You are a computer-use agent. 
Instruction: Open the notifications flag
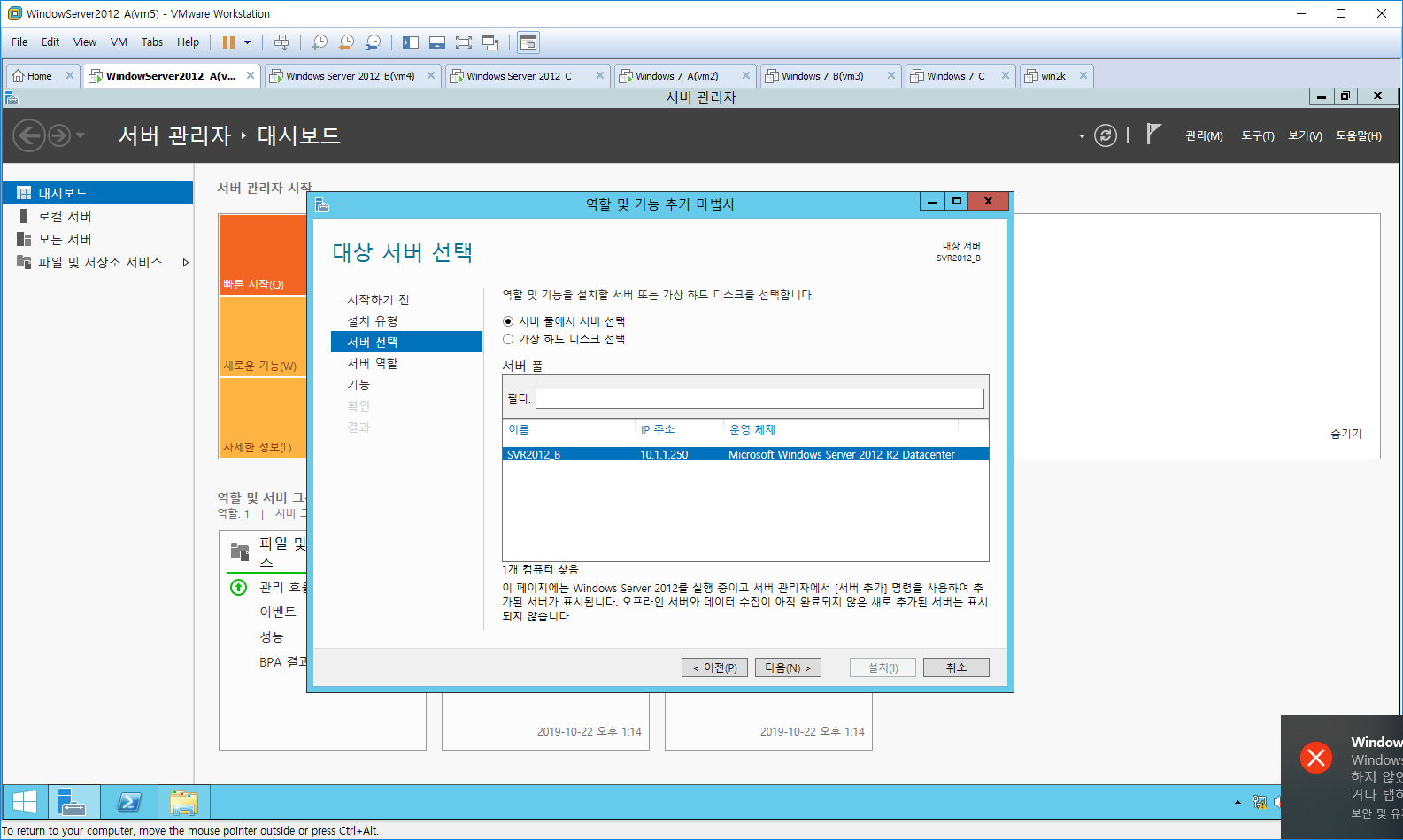click(x=1152, y=135)
